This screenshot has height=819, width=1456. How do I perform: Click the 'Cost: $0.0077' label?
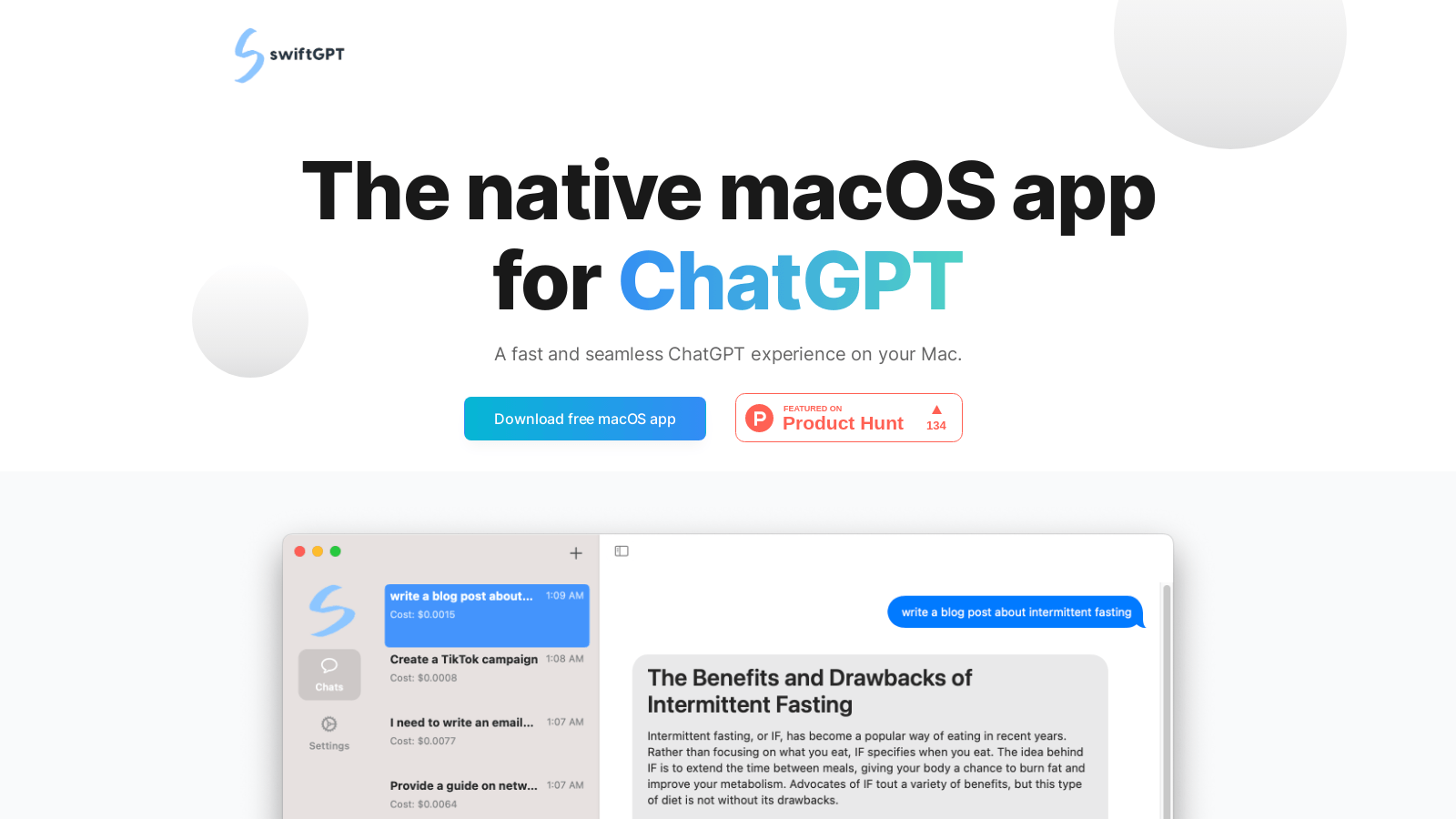[x=423, y=742]
